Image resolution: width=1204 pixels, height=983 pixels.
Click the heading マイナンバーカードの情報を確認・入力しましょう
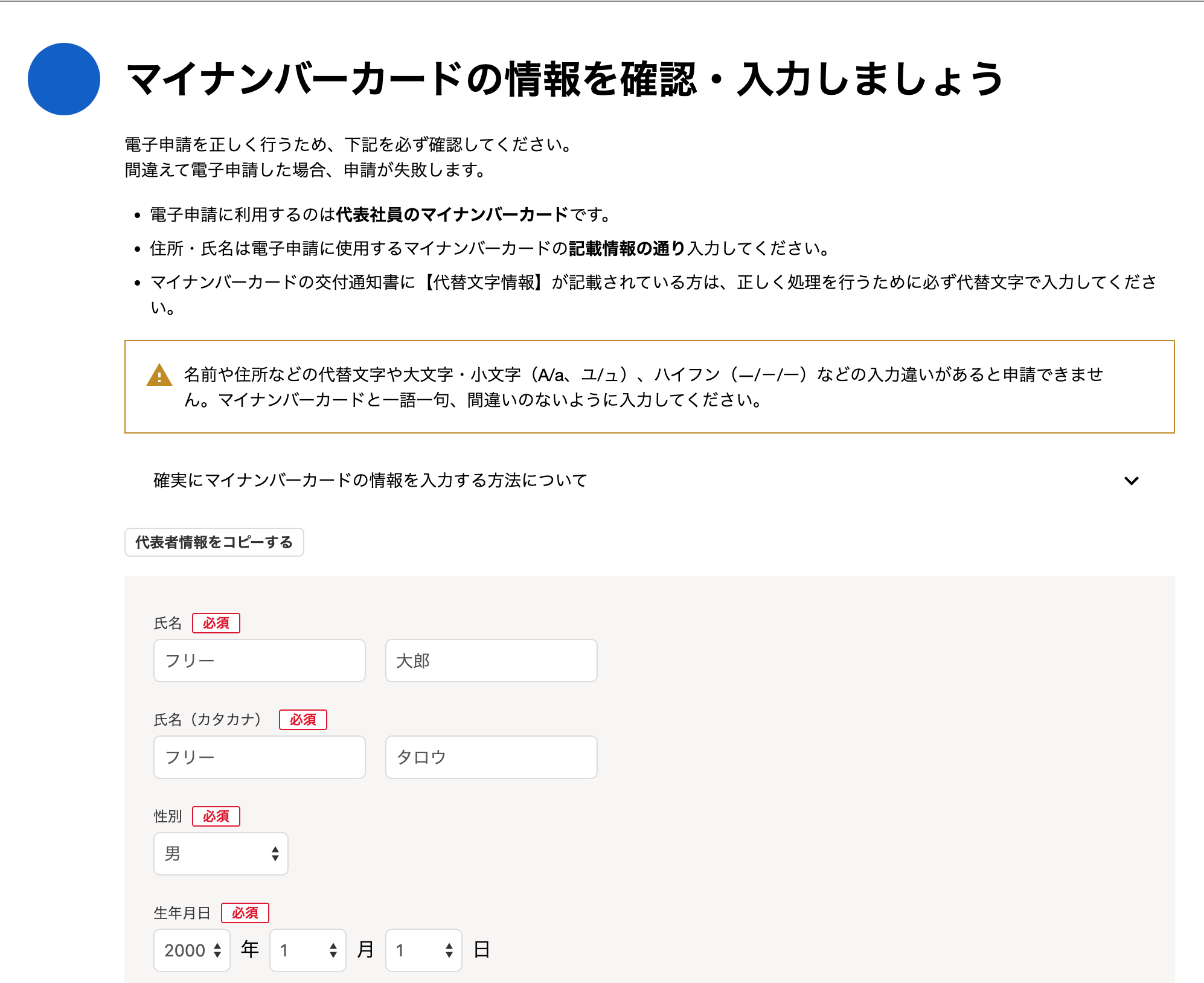565,79
